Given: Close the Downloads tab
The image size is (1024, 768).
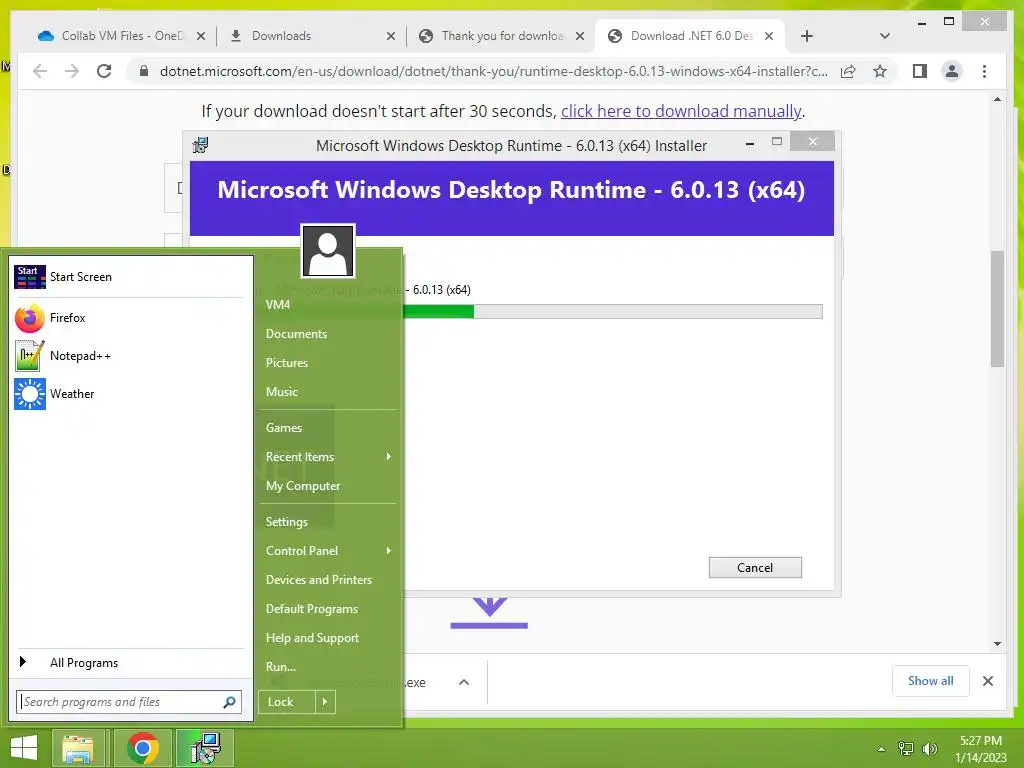Looking at the screenshot, I should (391, 36).
